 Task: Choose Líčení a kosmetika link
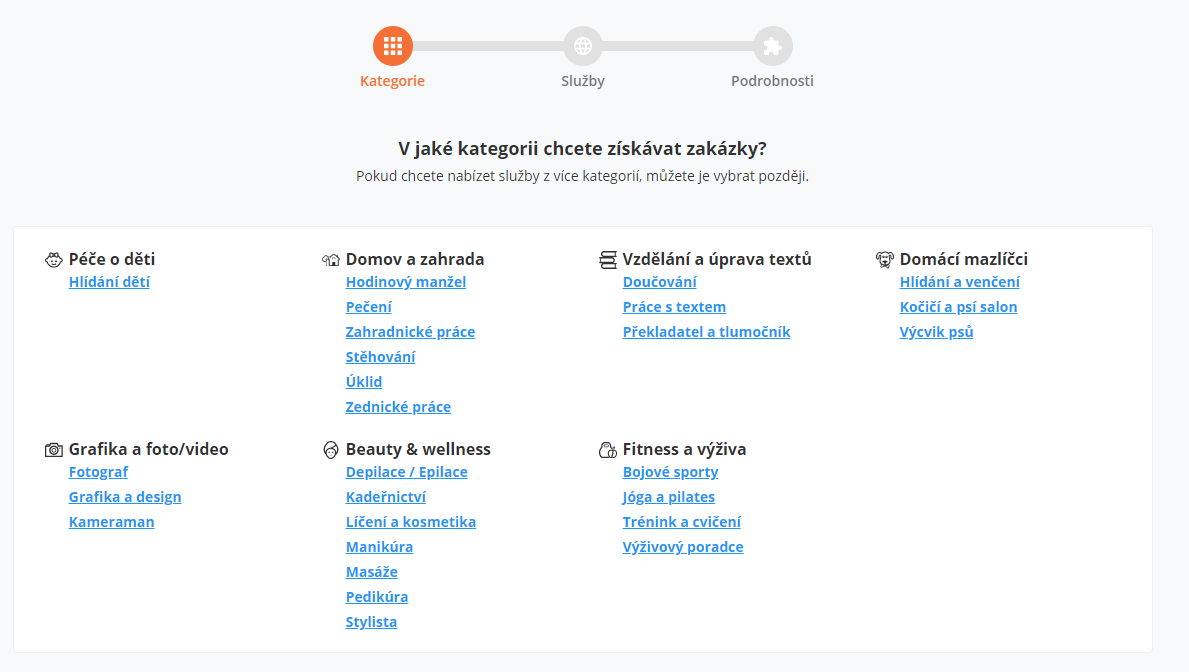(x=410, y=522)
